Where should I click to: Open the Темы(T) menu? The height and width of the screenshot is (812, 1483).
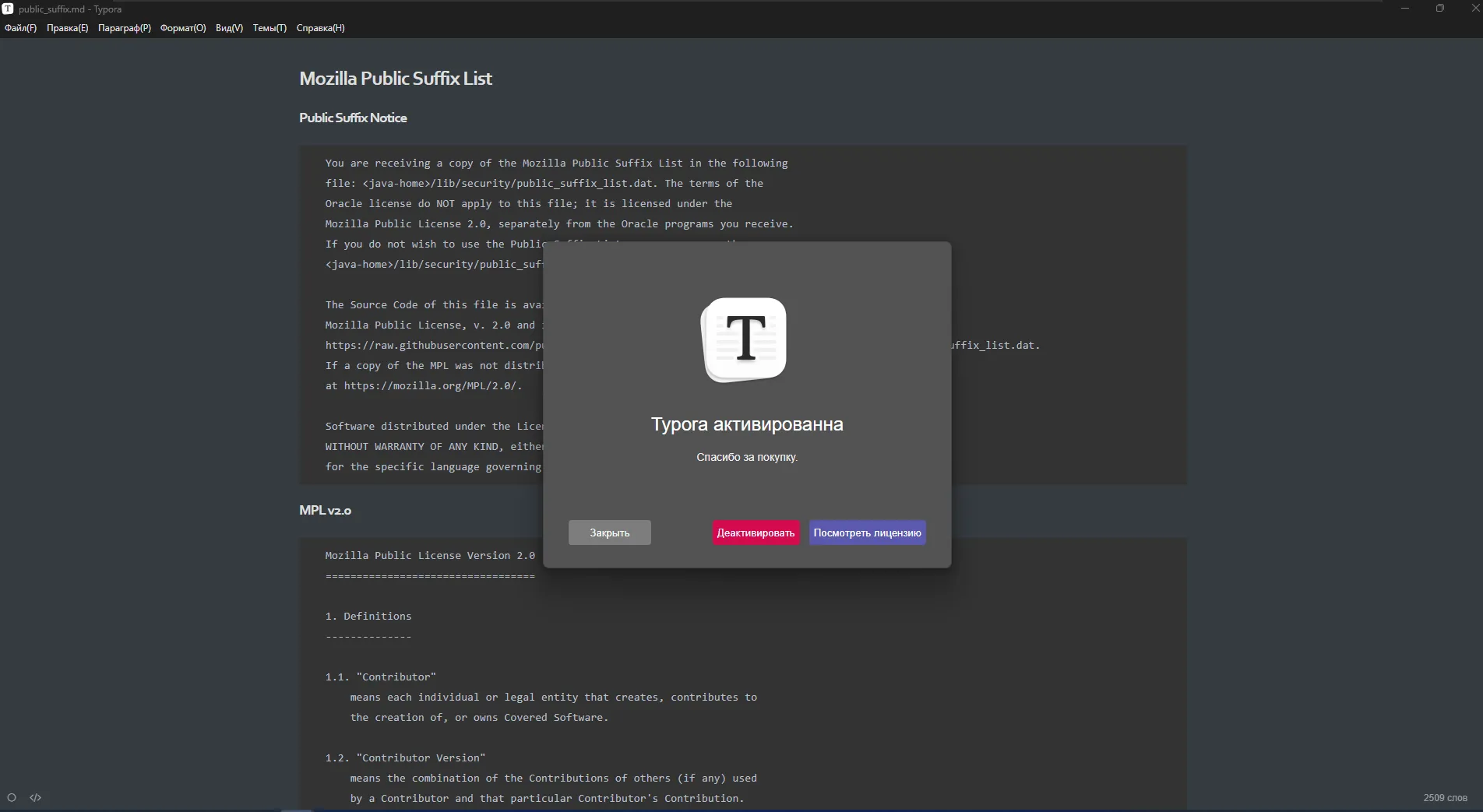click(269, 28)
